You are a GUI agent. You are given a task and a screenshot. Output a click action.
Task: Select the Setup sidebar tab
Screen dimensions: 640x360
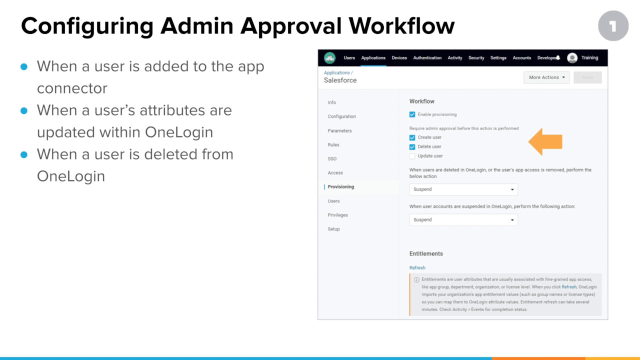(x=333, y=229)
